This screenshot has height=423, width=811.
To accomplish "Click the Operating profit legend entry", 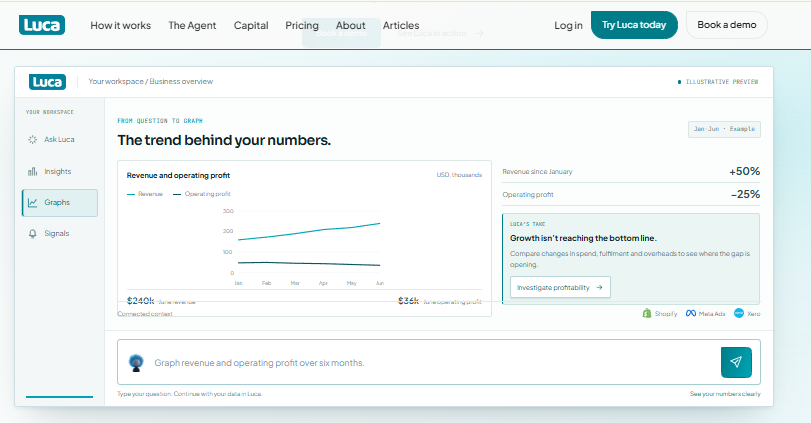I will 202,194.
